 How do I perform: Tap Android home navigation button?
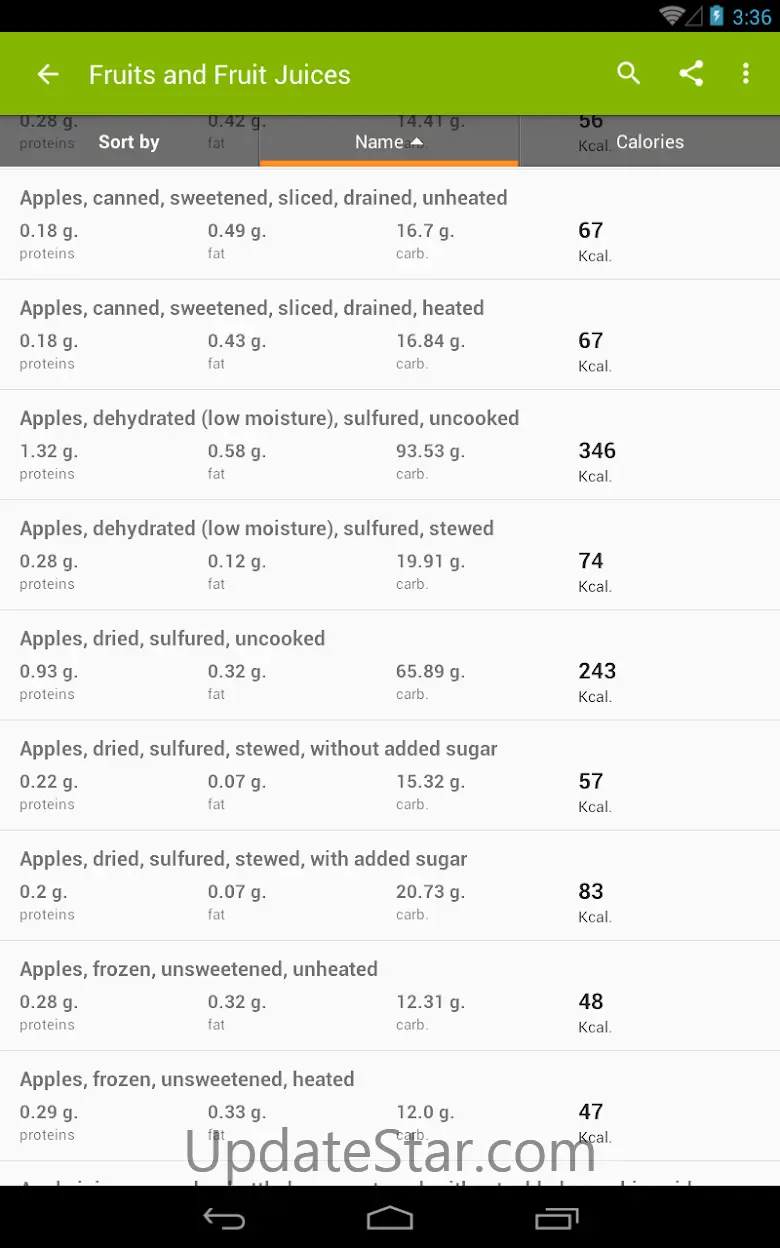(390, 1218)
